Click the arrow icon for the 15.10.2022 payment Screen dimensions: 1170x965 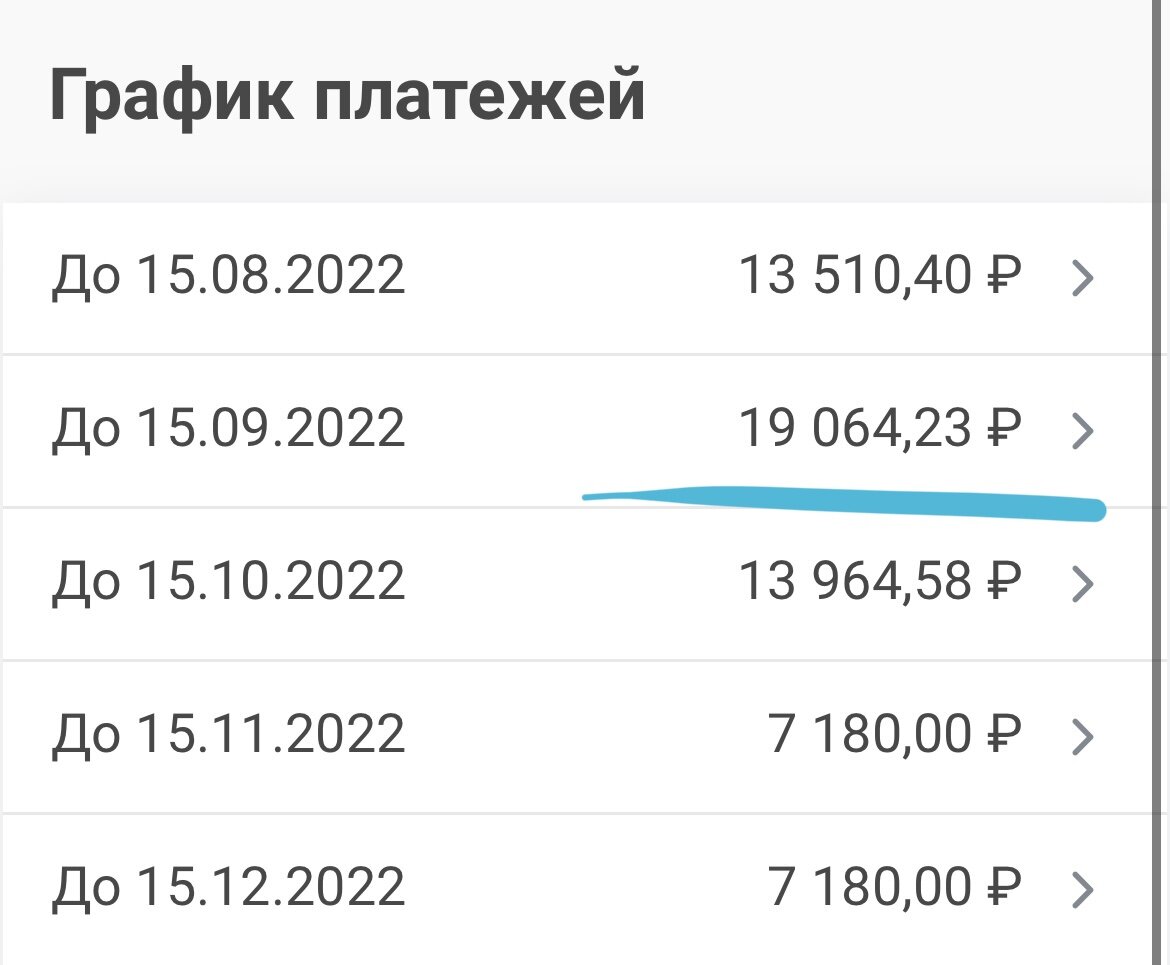click(x=1083, y=583)
